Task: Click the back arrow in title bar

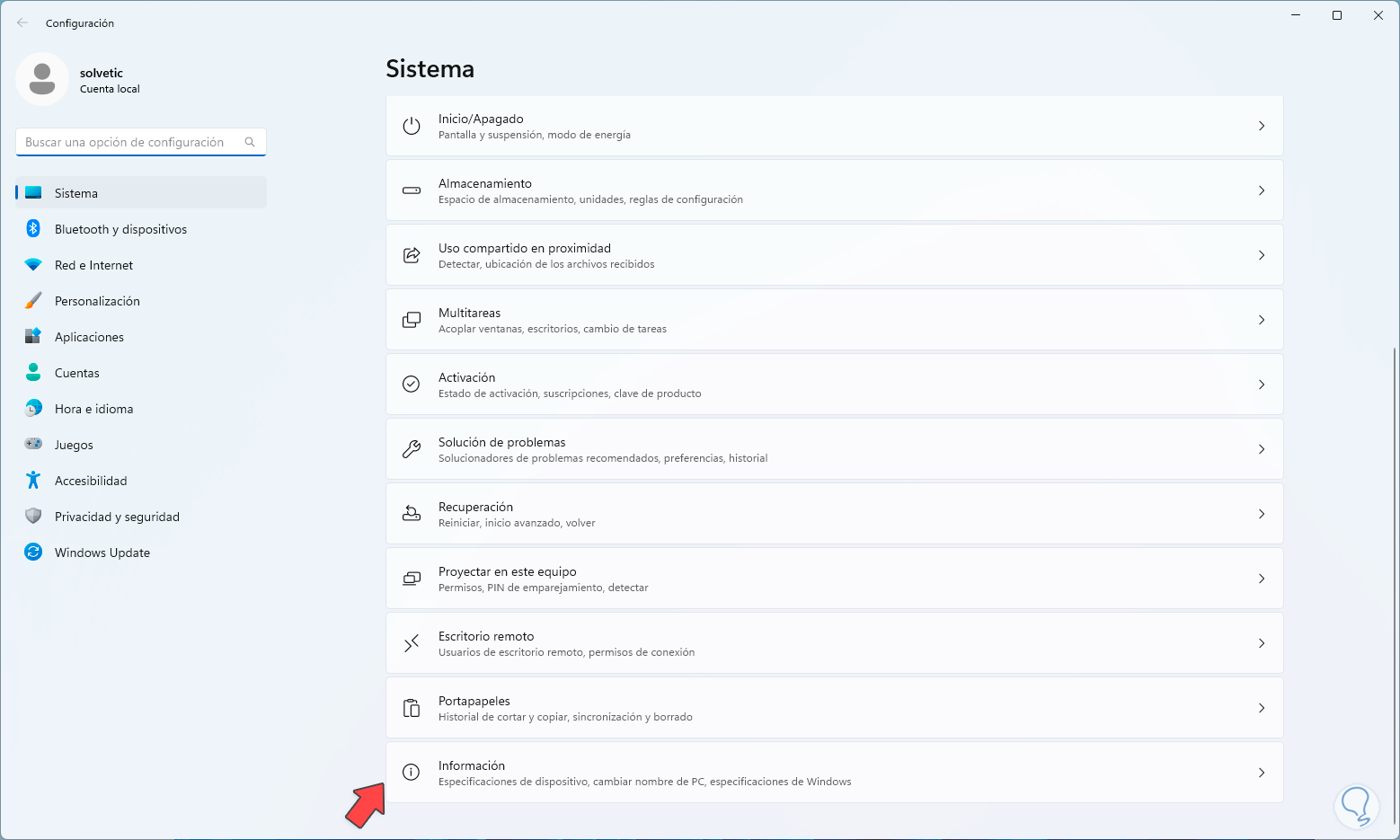Action: 22,23
